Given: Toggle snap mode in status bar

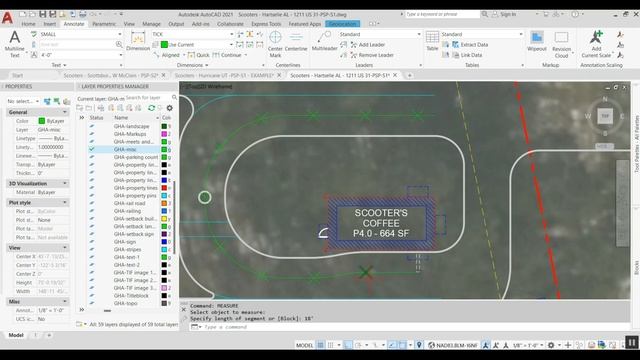Looking at the screenshot, I should 331,345.
